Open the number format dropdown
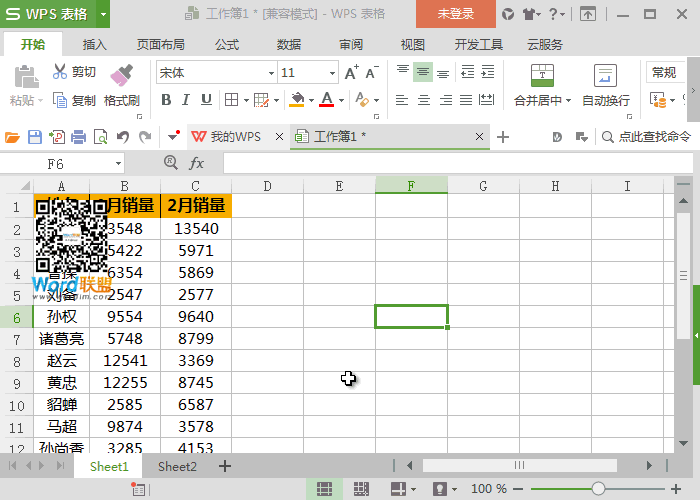700x500 pixels. click(x=665, y=72)
